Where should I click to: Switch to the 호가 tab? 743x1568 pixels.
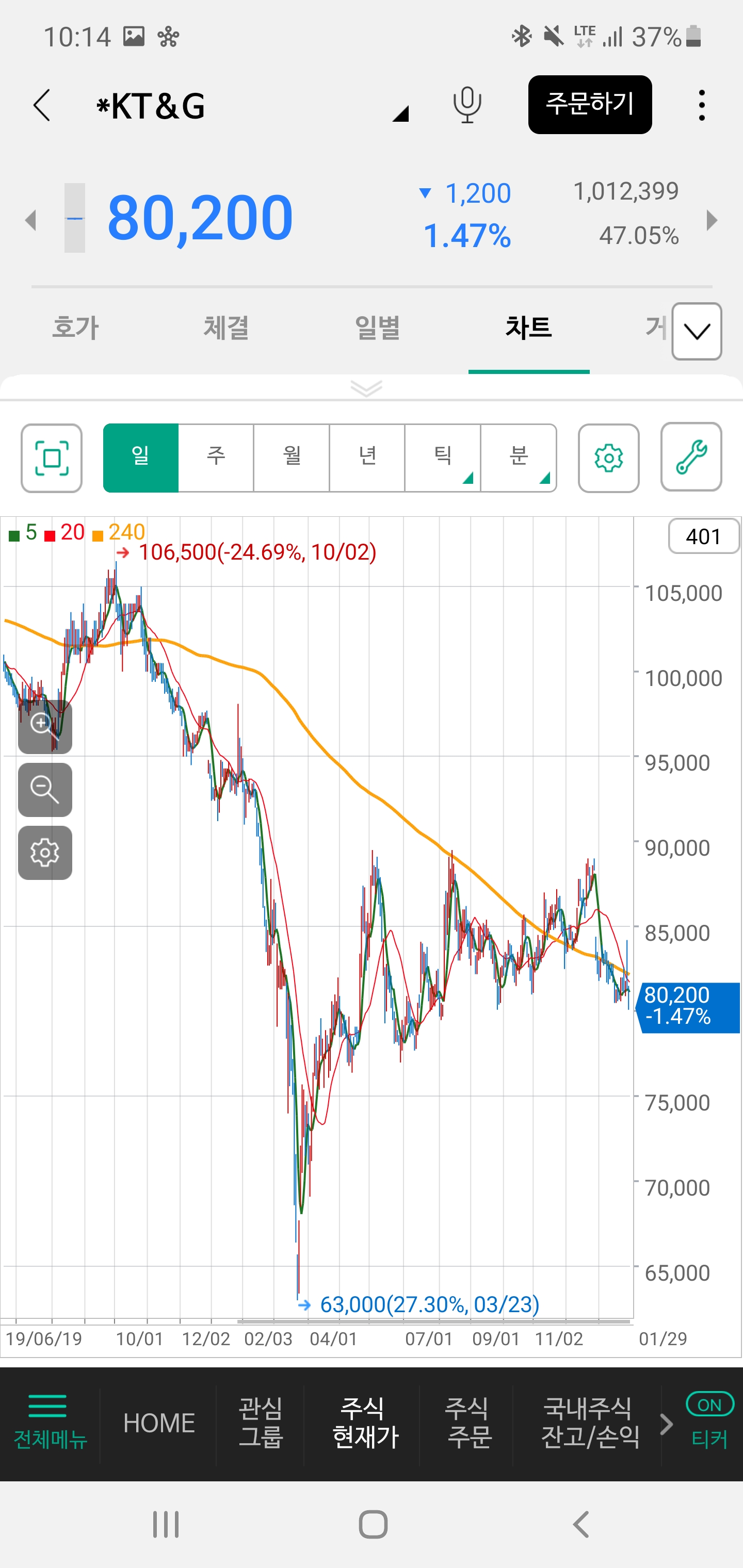coord(75,328)
